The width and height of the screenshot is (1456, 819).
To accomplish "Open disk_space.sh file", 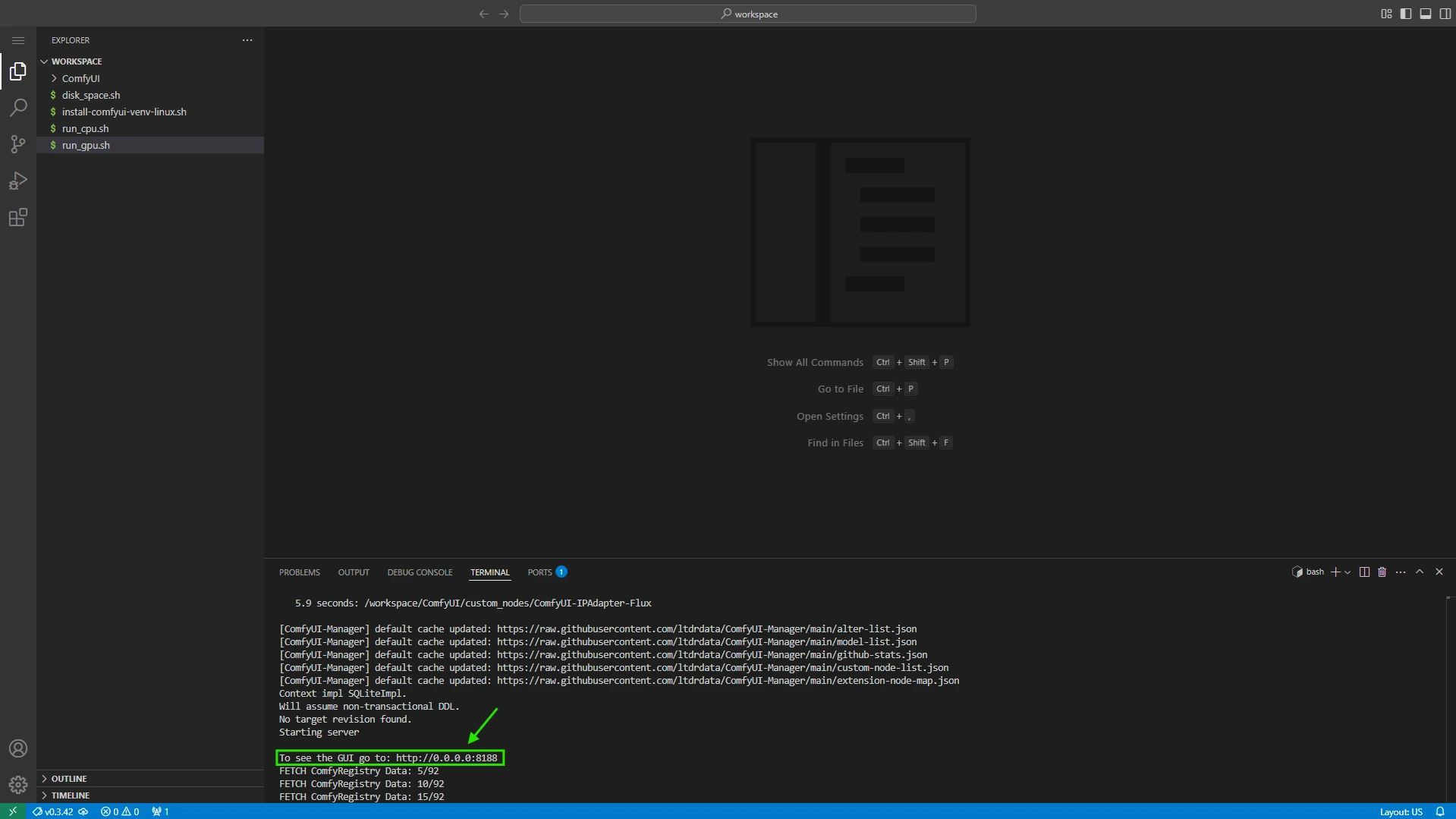I will (150, 95).
